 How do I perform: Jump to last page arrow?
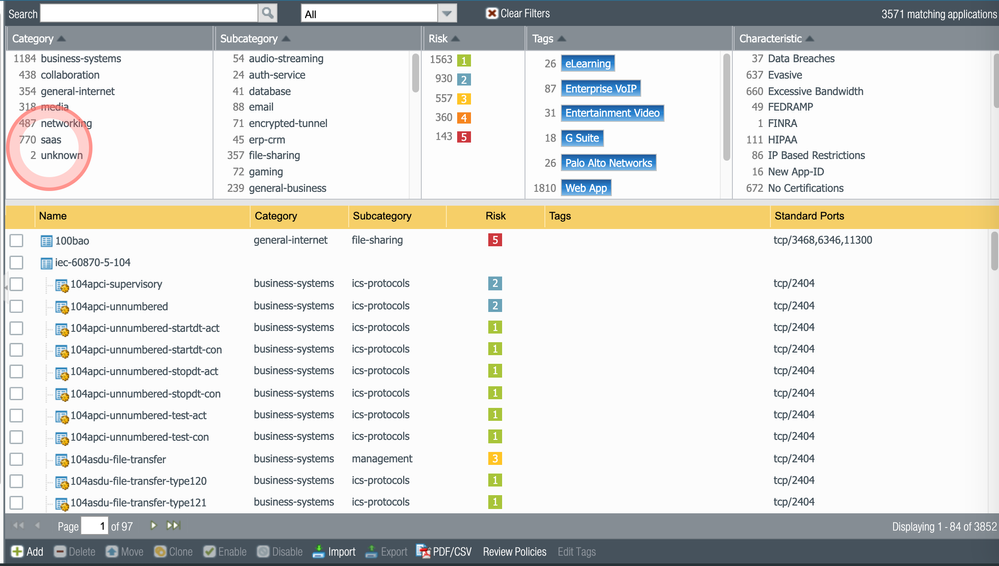click(x=173, y=526)
